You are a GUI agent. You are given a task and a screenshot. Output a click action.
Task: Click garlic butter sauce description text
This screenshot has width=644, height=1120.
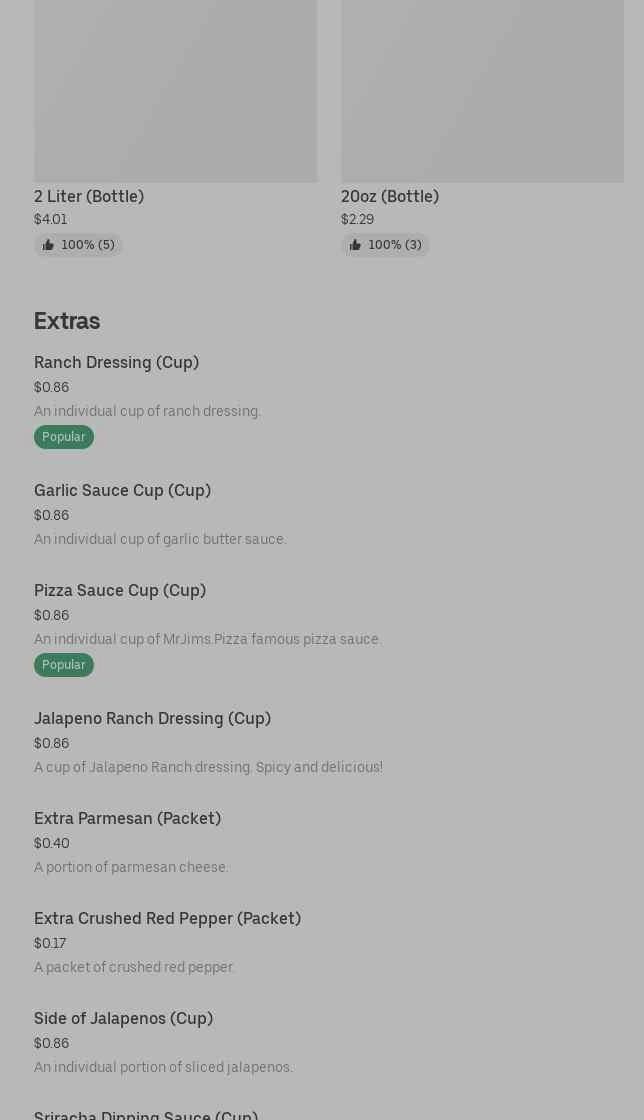tap(160, 539)
